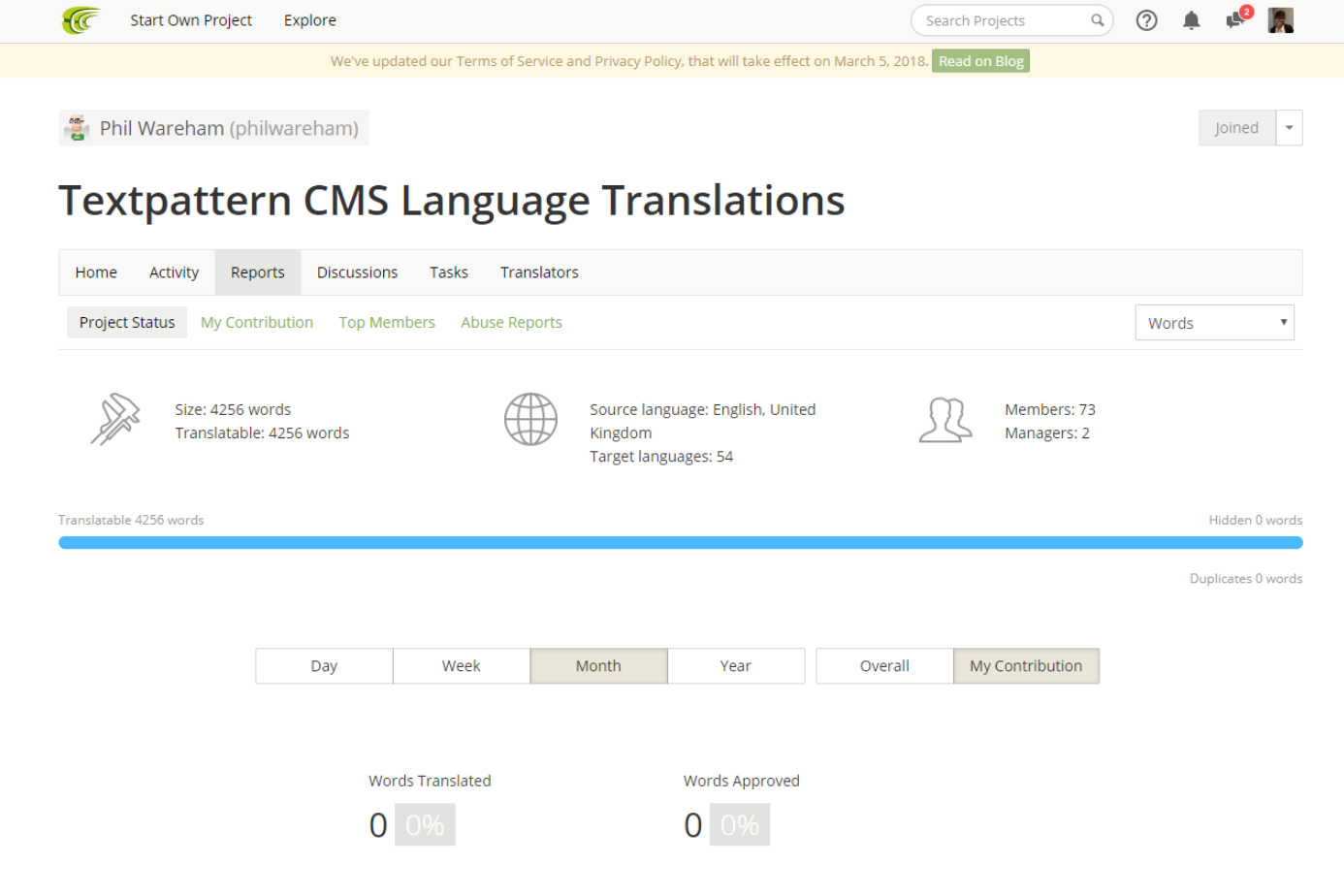This screenshot has height=896, width=1344.
Task: Open Top Members report
Action: 387,322
